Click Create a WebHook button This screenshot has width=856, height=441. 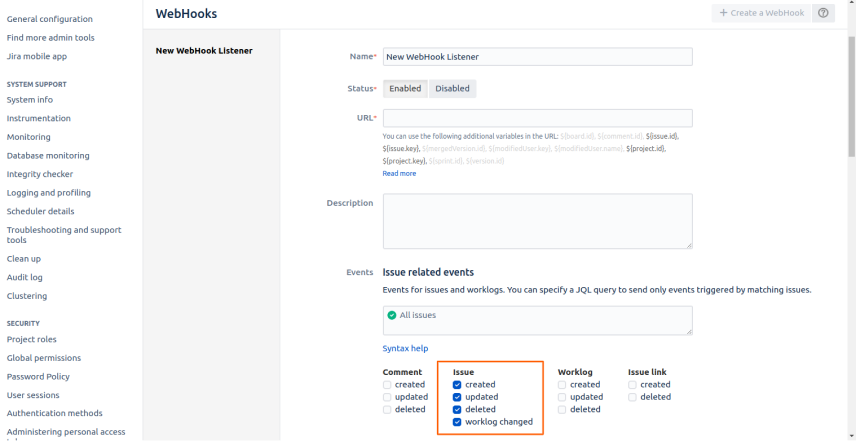tap(762, 13)
